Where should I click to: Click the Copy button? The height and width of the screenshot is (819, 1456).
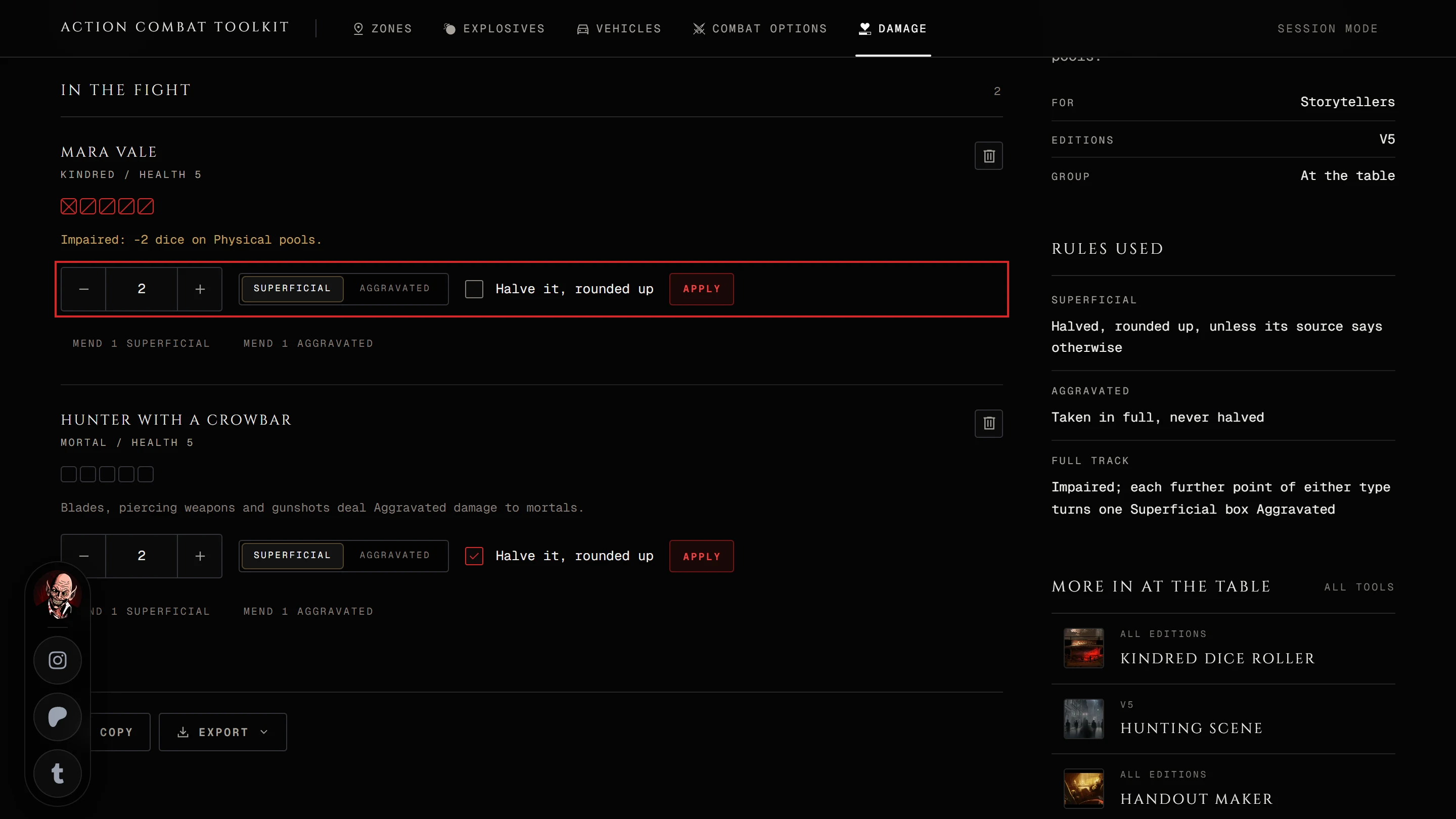click(116, 732)
